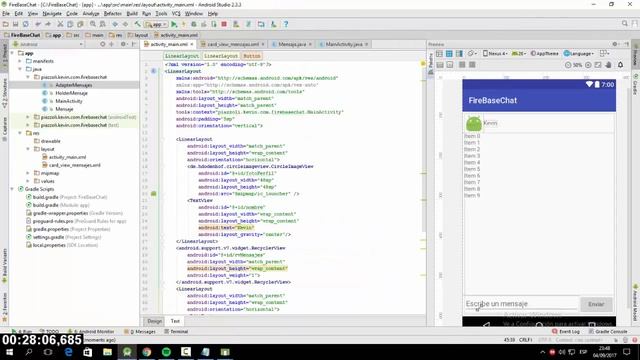Click the notification bell icon in Preview toolbar
This screenshot has width=640, height=360.
[620, 65]
